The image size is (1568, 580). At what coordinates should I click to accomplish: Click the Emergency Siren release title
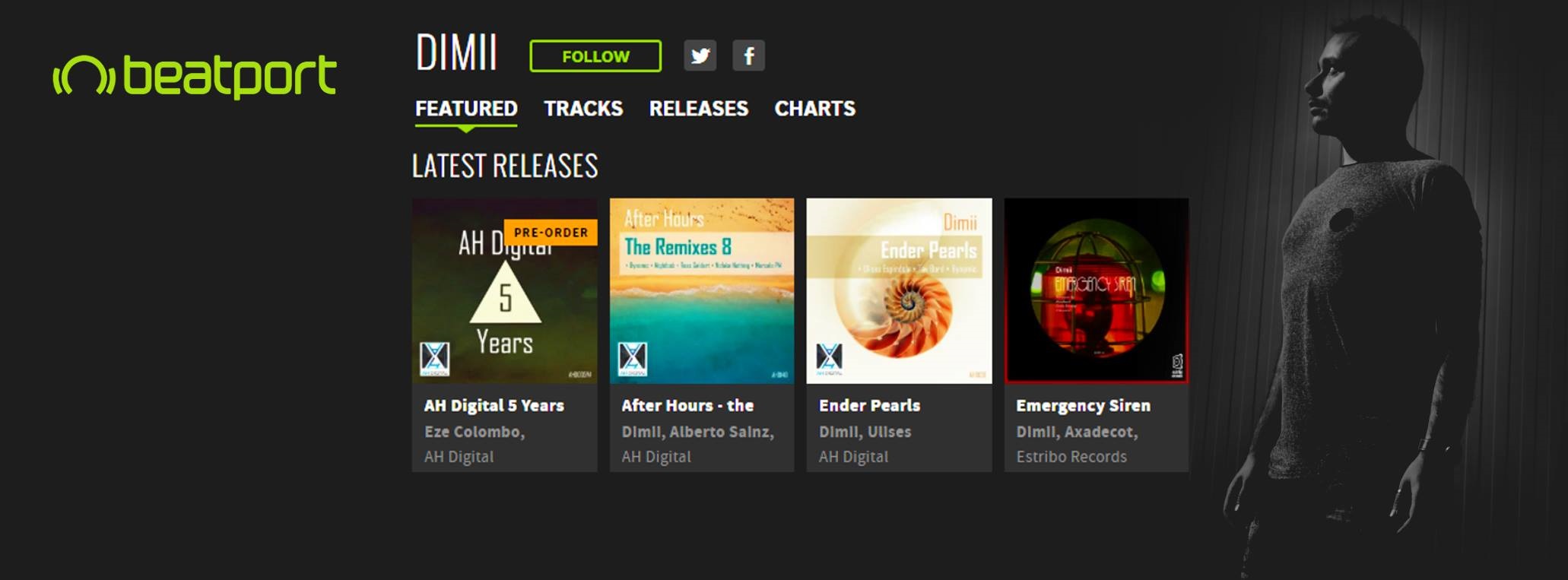tap(1083, 406)
